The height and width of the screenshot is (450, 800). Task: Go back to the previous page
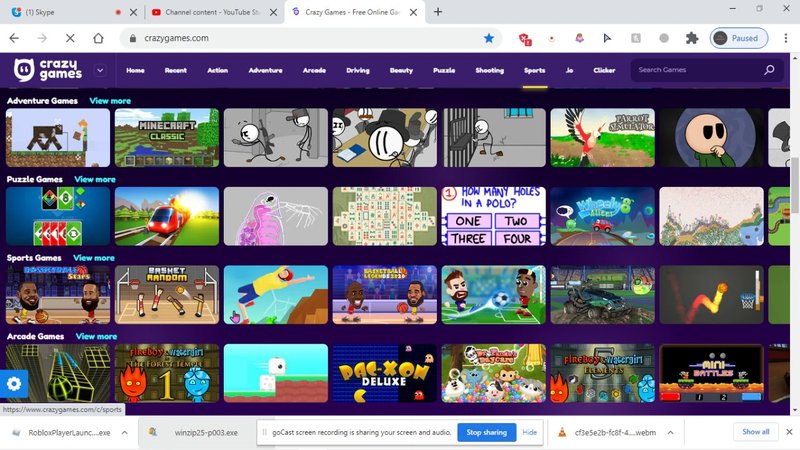coord(14,38)
